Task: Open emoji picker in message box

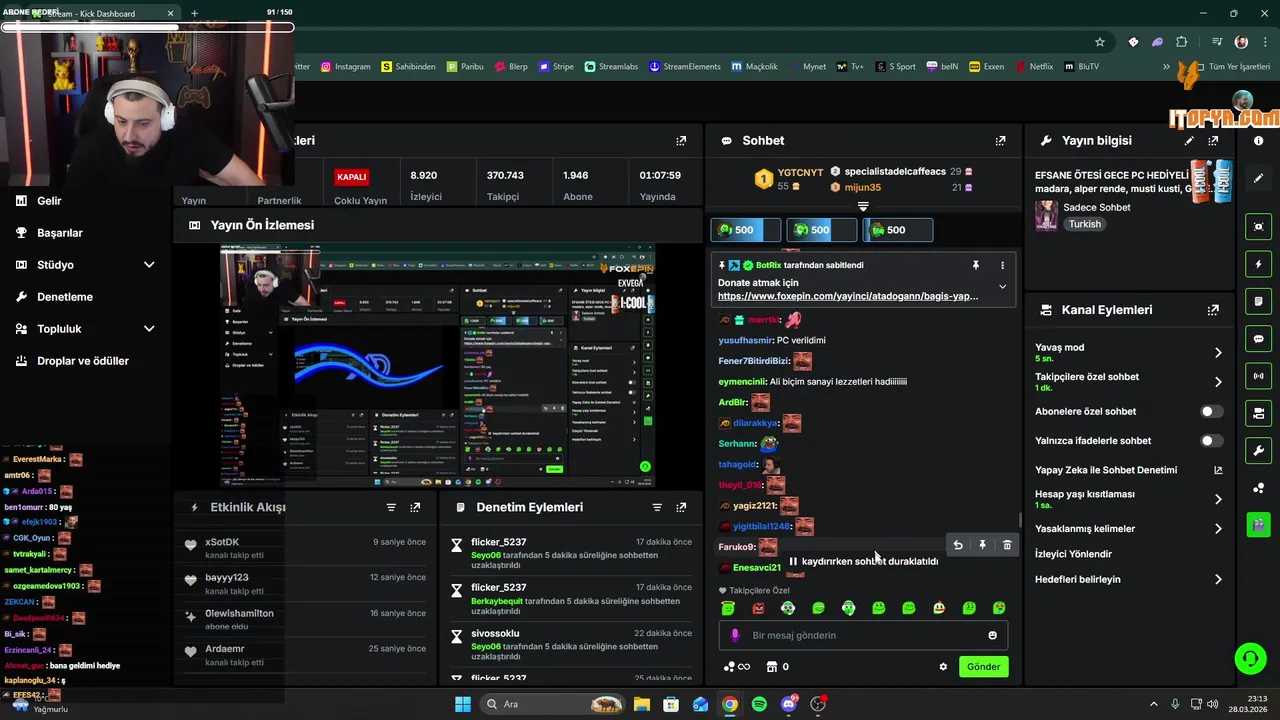Action: tap(992, 635)
